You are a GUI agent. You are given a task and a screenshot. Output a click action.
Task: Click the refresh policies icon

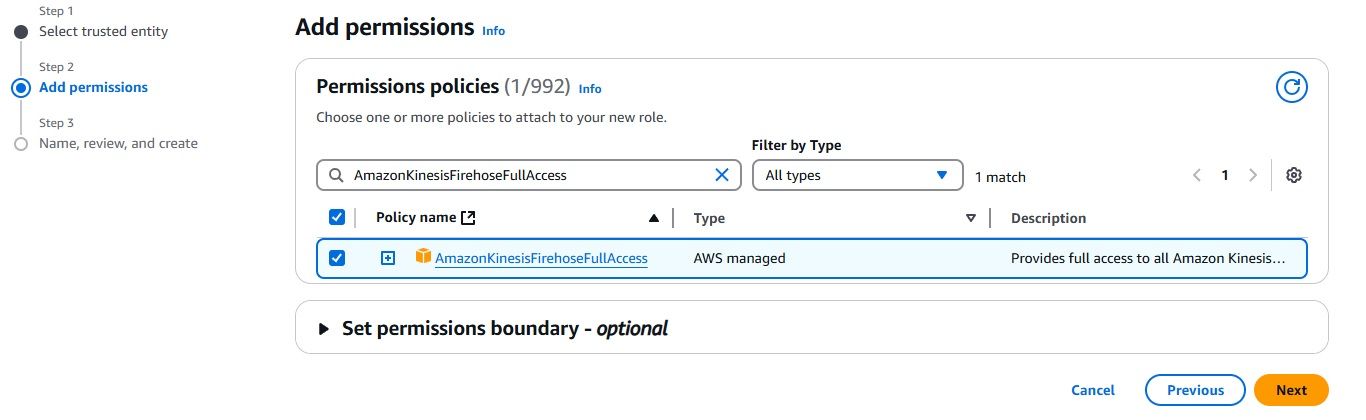tap(1292, 88)
